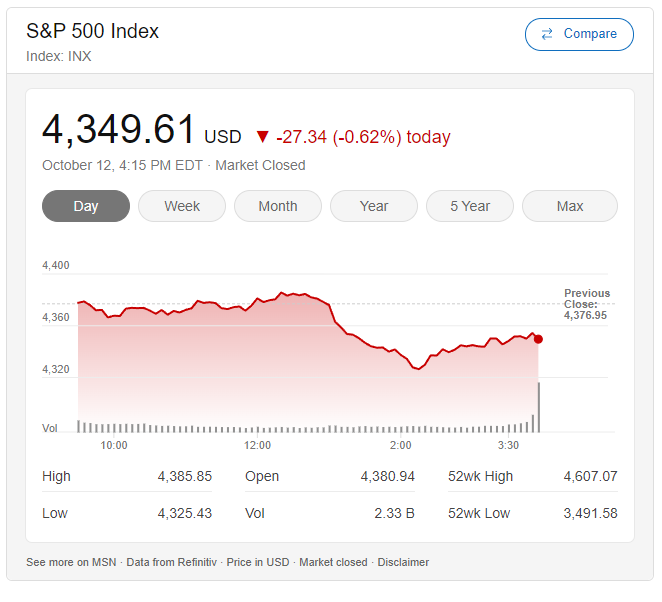Click the tall closing volume bar

(x=539, y=407)
